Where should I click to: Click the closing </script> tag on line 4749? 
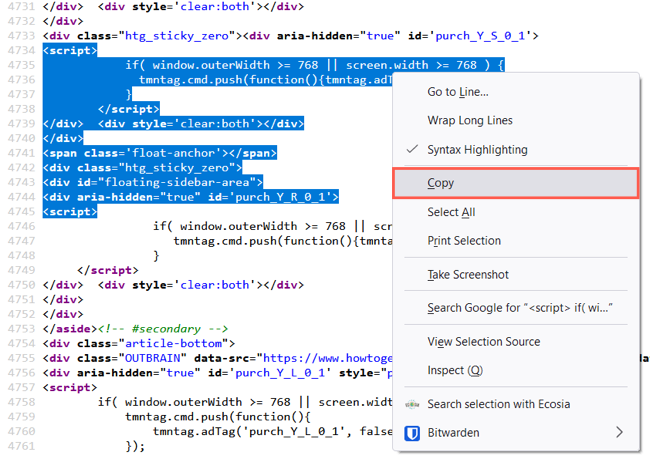point(108,270)
